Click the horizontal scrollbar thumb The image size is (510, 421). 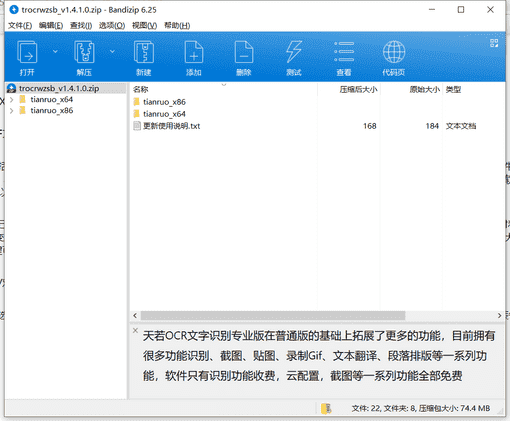pyautogui.click(x=273, y=315)
